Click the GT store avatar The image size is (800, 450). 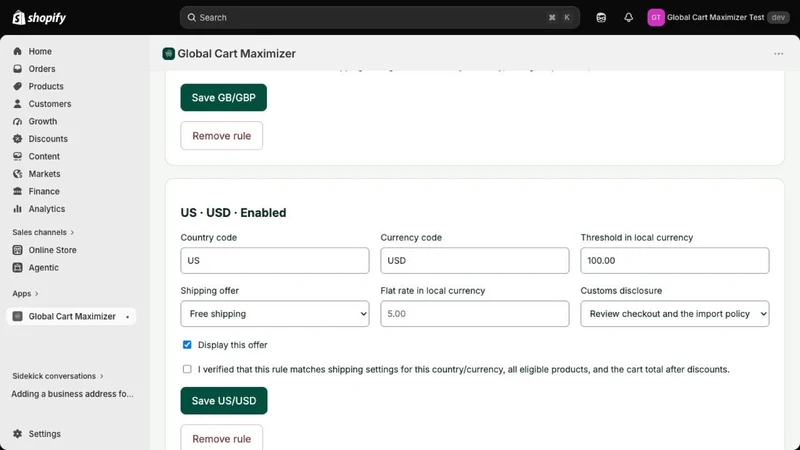click(x=656, y=17)
